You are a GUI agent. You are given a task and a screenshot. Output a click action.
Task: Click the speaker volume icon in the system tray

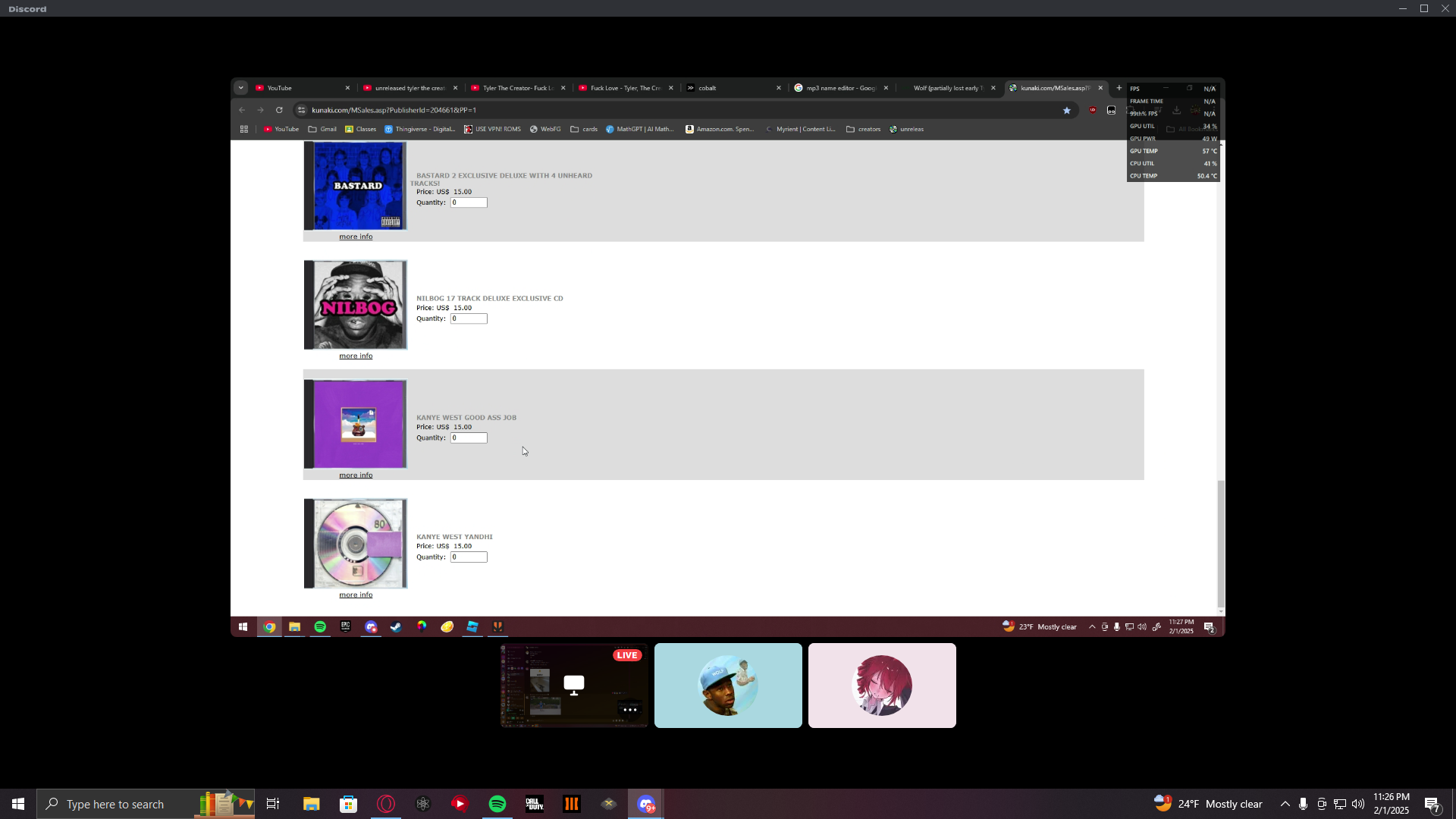click(x=1357, y=804)
